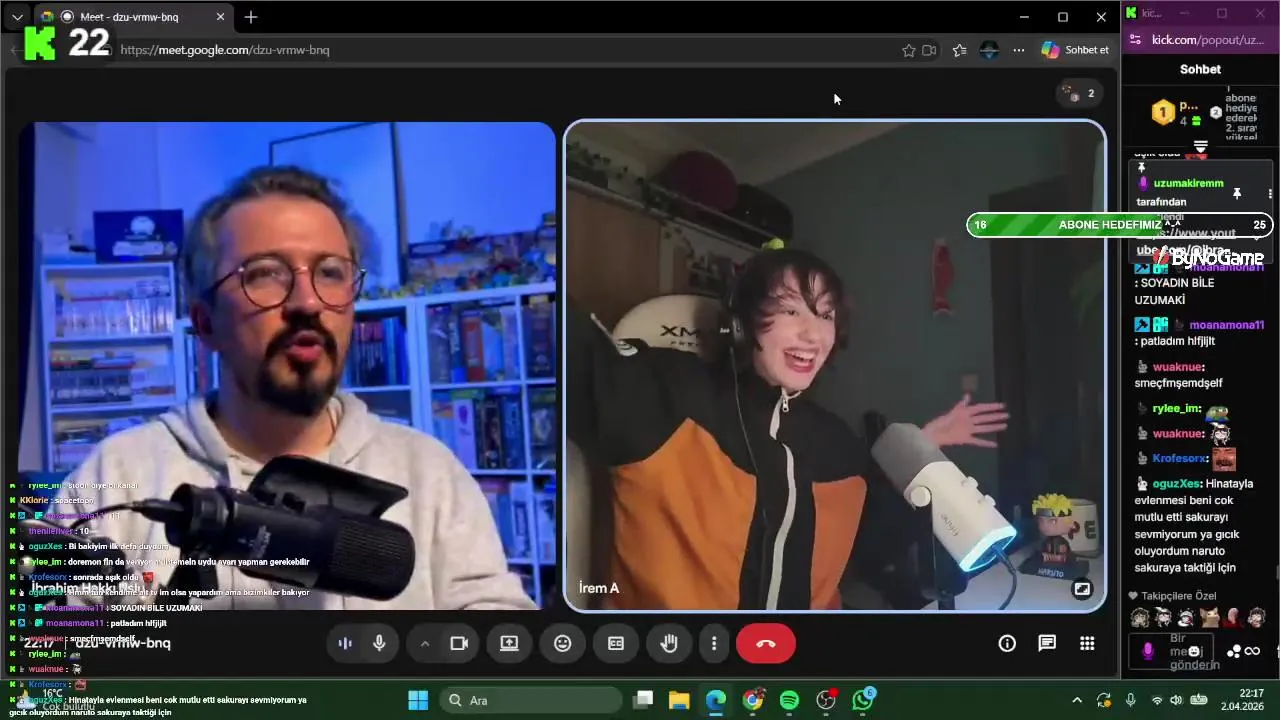Click purple microphone badge in message box
The height and width of the screenshot is (720, 1280).
point(1148,651)
